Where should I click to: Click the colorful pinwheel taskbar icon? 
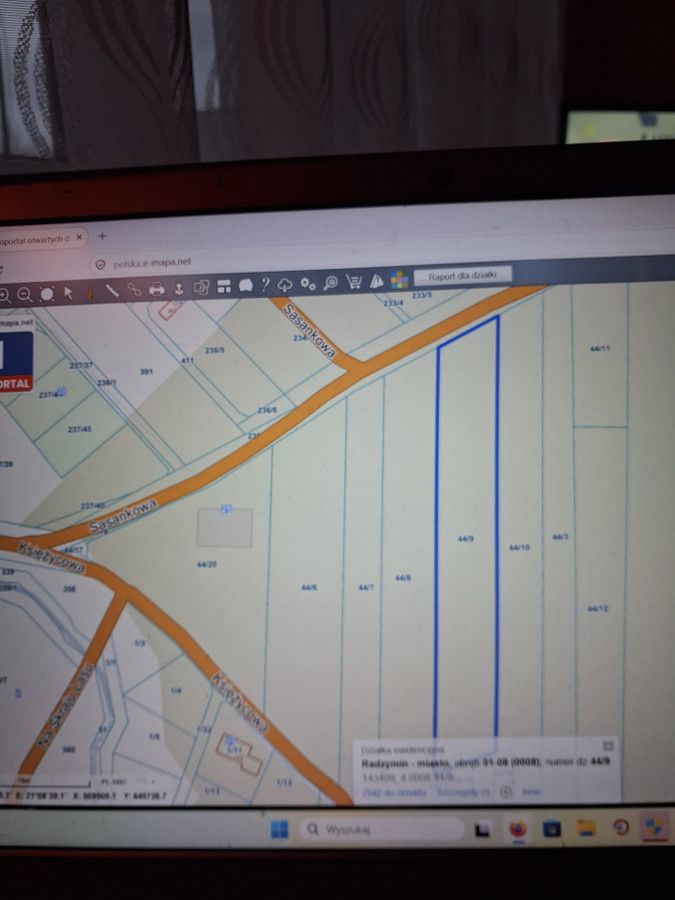(654, 827)
